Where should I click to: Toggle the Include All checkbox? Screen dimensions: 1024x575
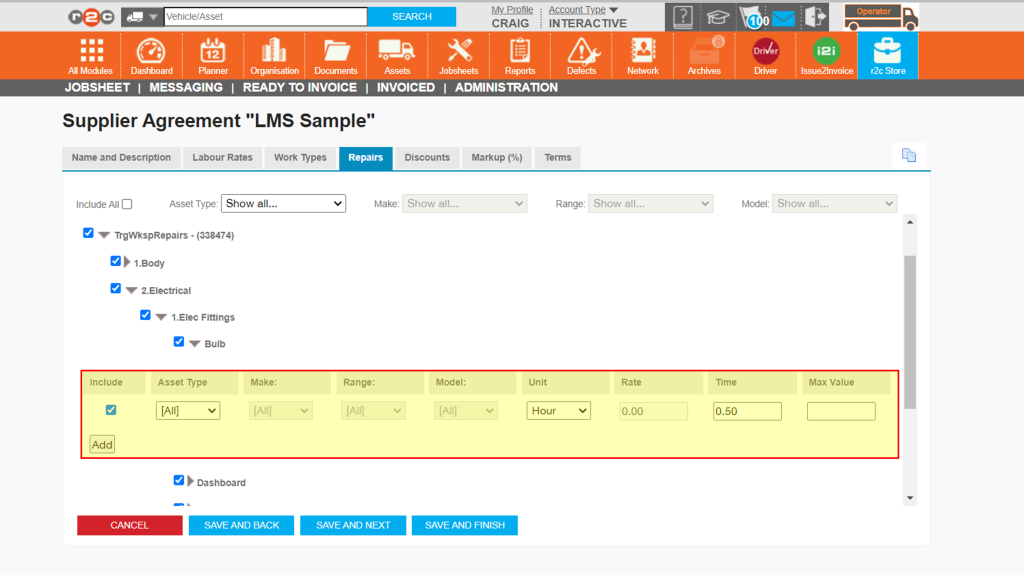click(x=127, y=204)
